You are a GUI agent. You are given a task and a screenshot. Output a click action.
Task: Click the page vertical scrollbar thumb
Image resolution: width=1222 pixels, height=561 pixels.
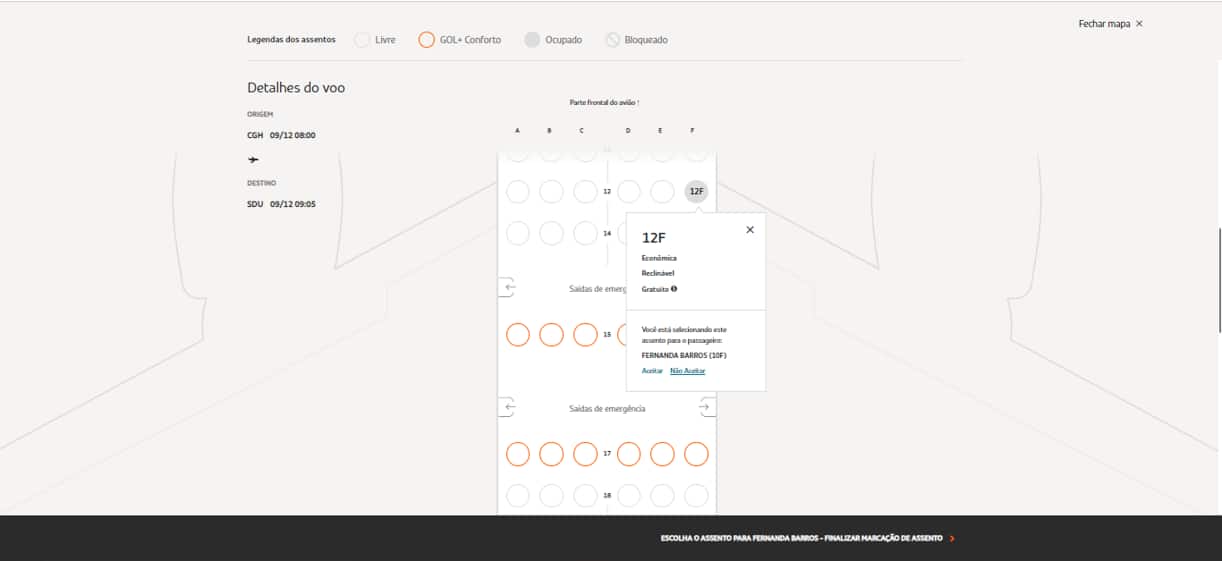[1218, 280]
